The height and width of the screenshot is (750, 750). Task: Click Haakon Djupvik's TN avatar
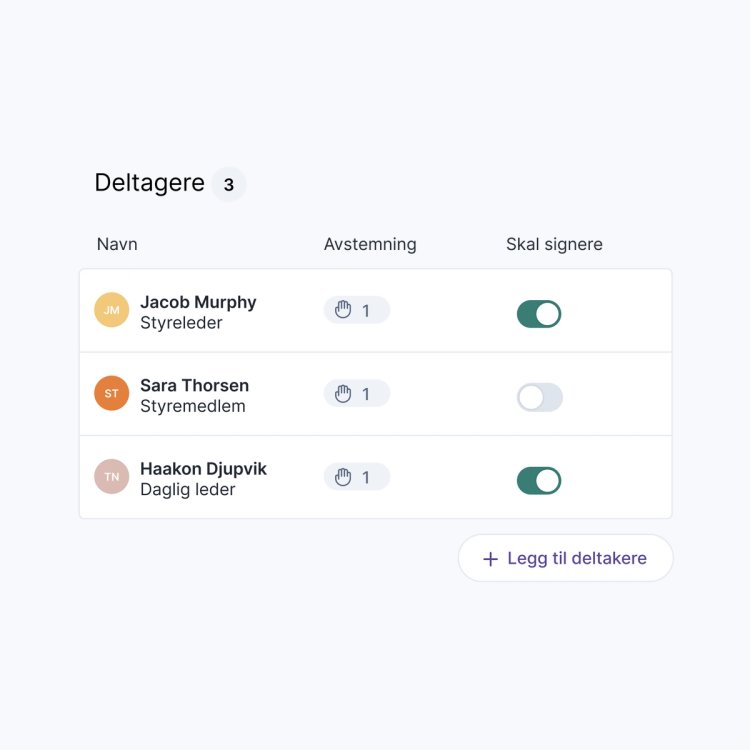(x=111, y=477)
